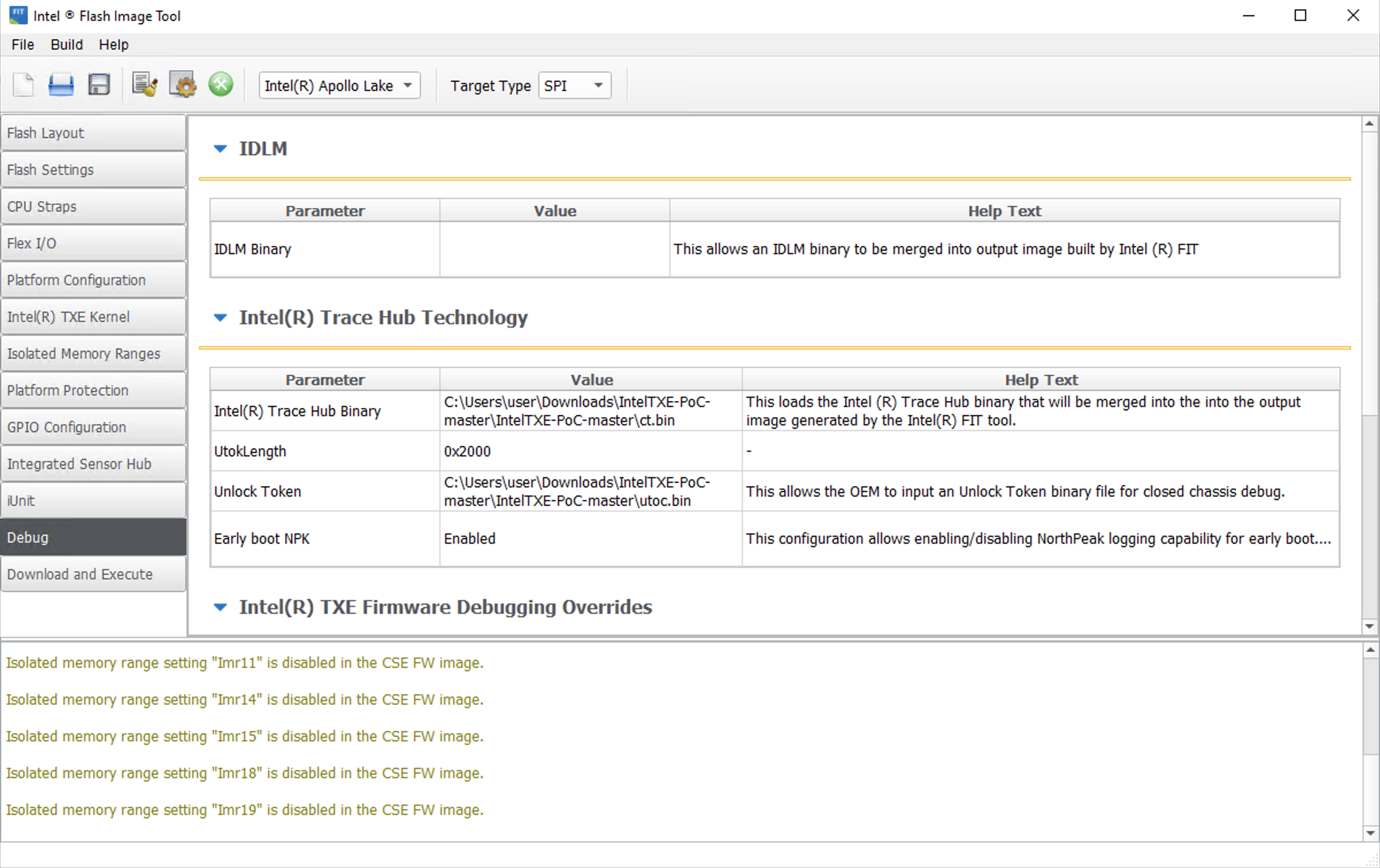This screenshot has height=868, width=1380.
Task: Open the Help menu
Action: (x=114, y=45)
